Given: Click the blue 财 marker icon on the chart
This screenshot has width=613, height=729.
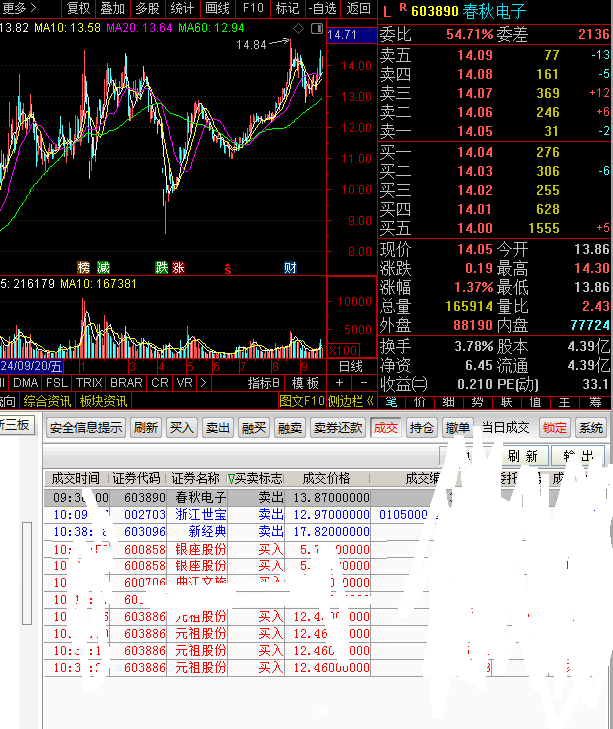Looking at the screenshot, I should point(291,267).
